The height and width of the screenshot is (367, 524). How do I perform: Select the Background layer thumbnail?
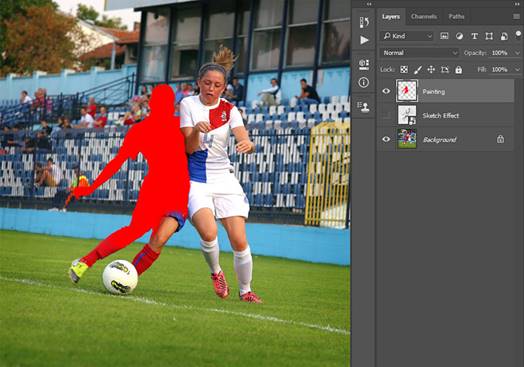click(x=407, y=139)
